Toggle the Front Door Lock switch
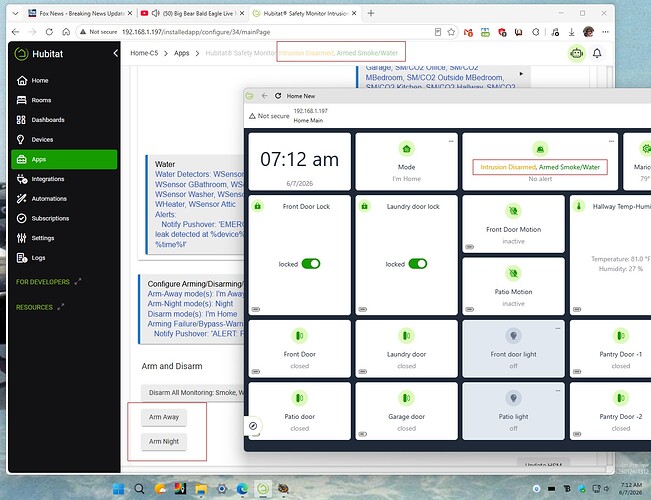Viewport: 651px width, 500px height. (311, 264)
